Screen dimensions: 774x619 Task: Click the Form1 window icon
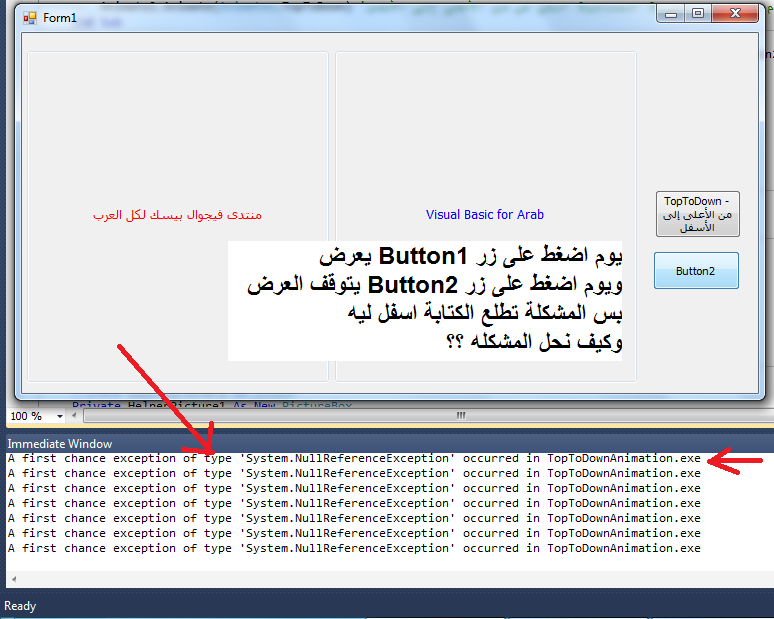(29, 18)
